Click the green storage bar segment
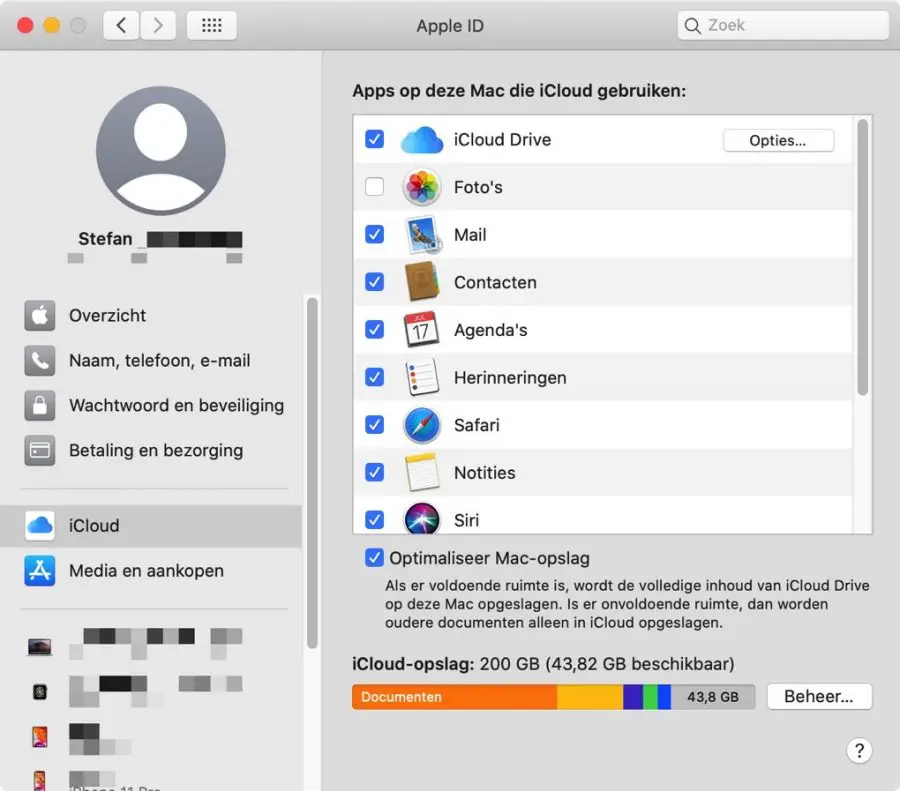This screenshot has height=791, width=900. (x=650, y=697)
